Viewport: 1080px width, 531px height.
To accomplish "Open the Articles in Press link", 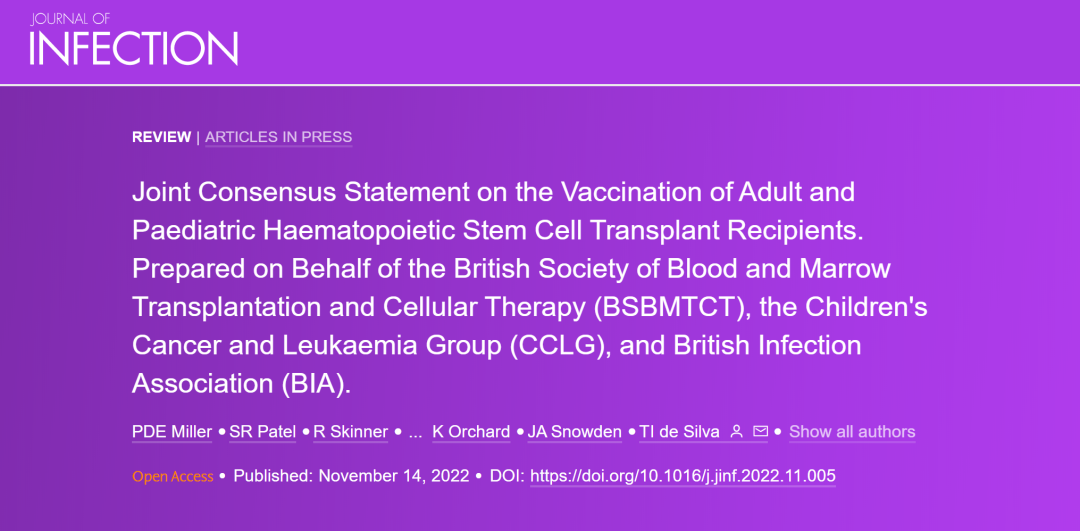I will point(278,137).
